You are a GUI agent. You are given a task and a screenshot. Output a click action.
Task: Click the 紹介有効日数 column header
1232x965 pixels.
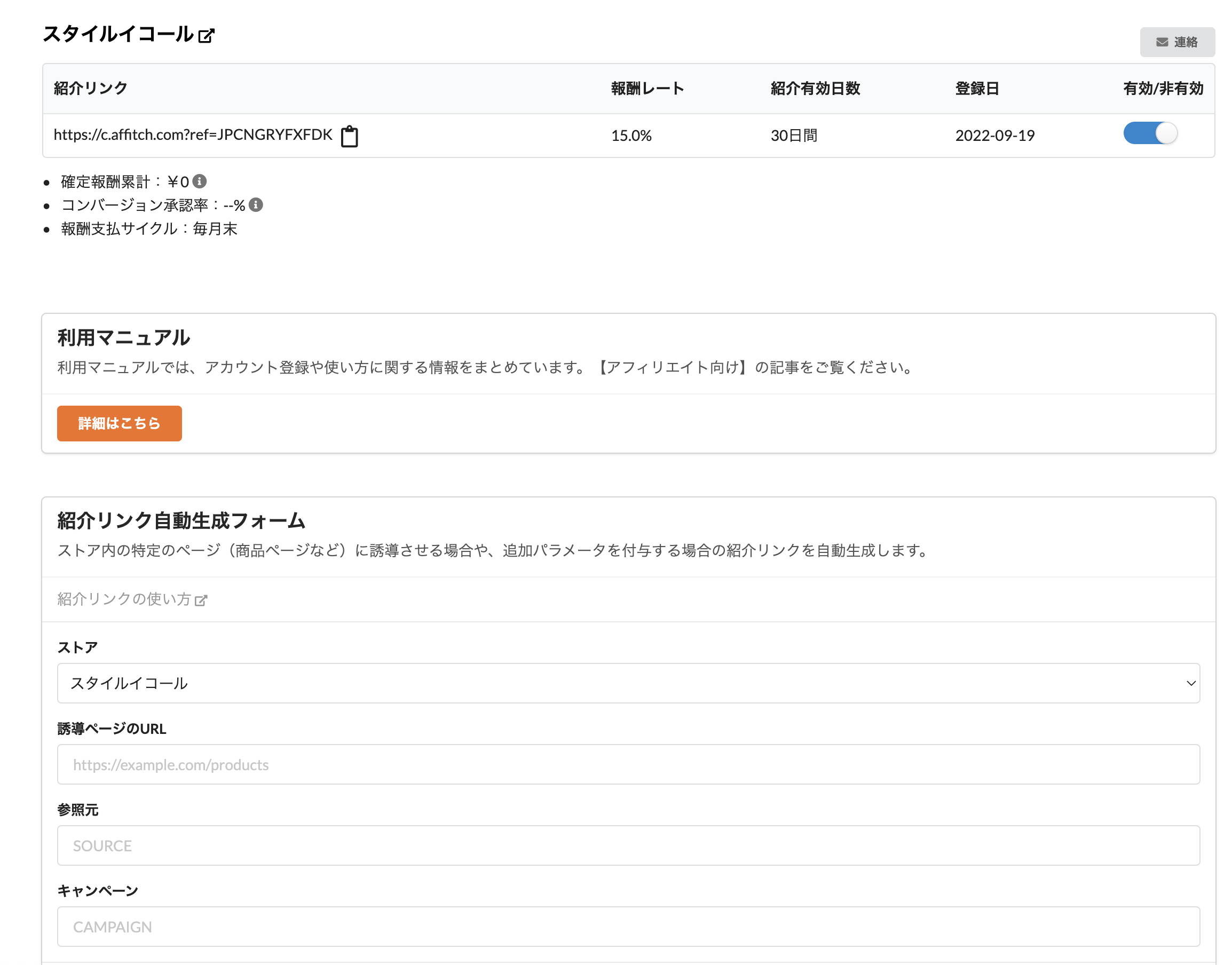[x=815, y=88]
